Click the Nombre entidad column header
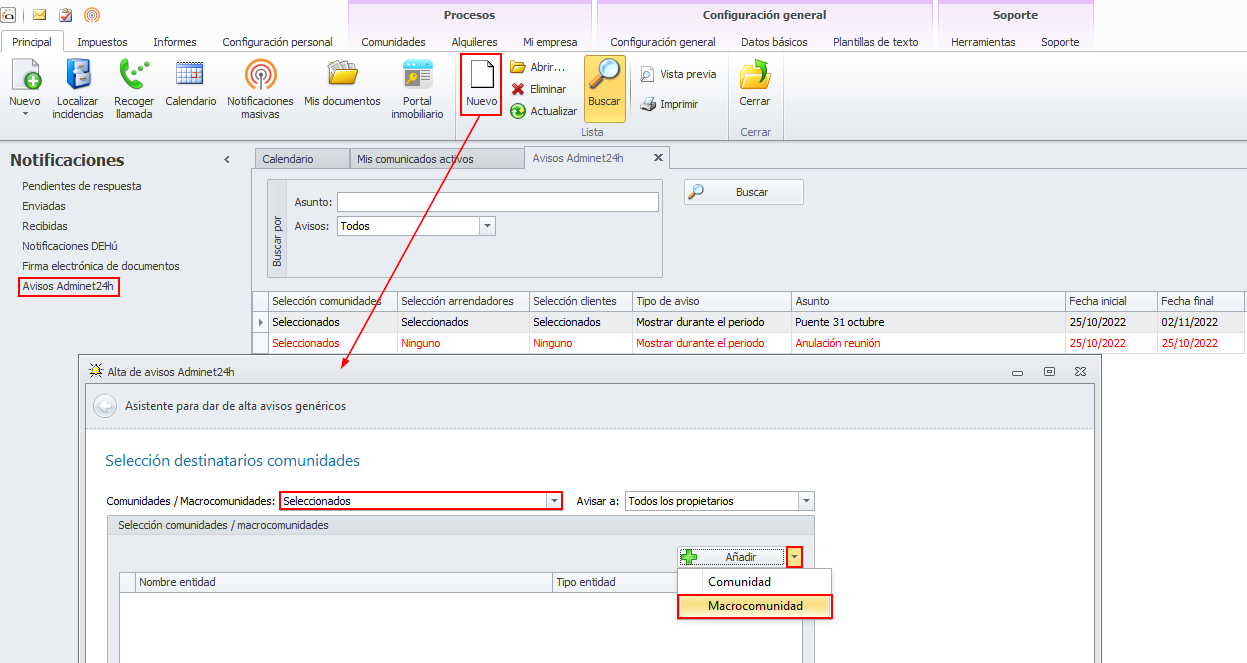This screenshot has height=663, width=1247. coord(344,582)
